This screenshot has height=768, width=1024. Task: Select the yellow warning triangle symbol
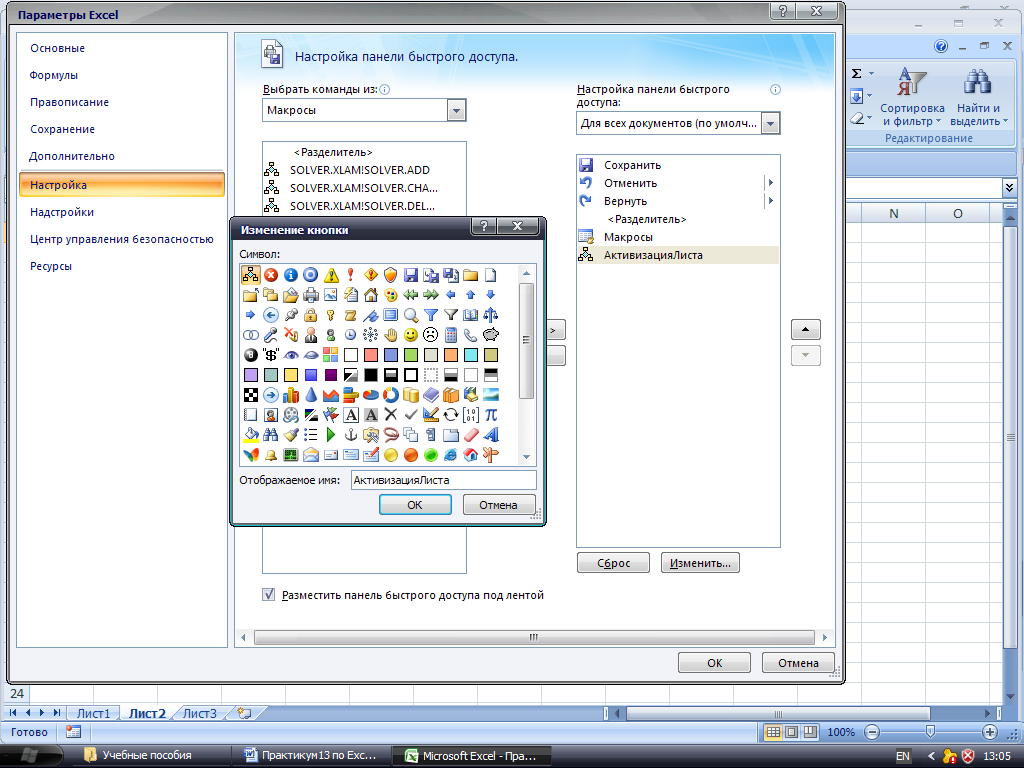pos(331,275)
